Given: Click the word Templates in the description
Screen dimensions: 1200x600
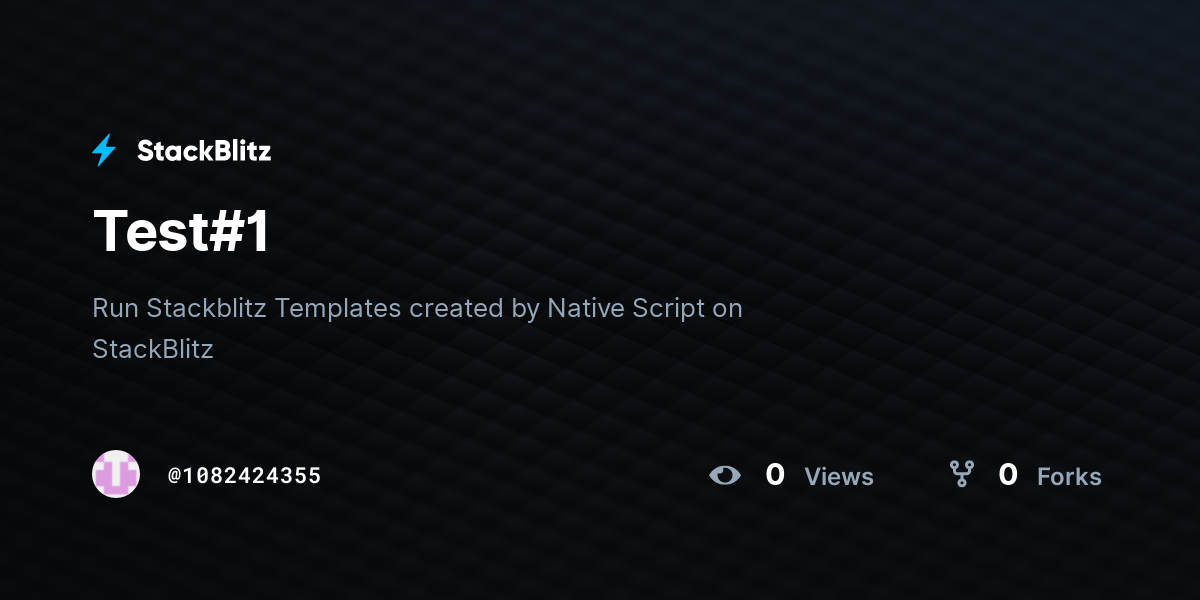Looking at the screenshot, I should click(x=338, y=308).
